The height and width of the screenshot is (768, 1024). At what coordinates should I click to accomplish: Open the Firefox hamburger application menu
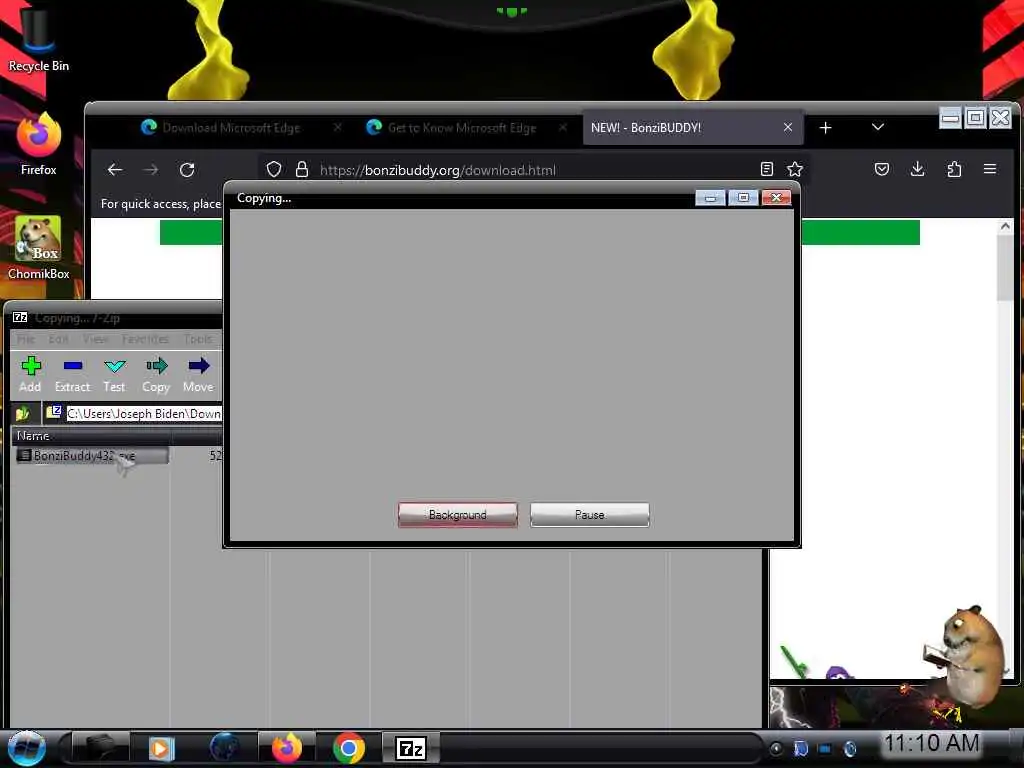(x=990, y=169)
